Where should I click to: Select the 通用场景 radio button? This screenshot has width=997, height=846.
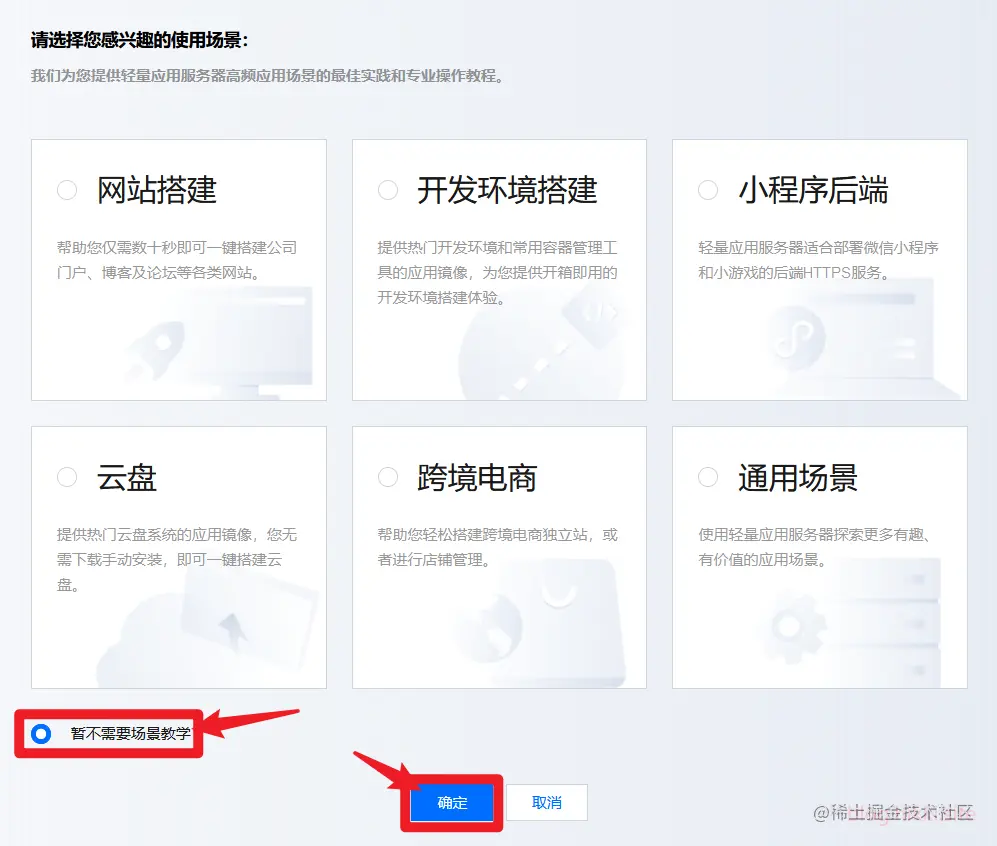pyautogui.click(x=708, y=477)
